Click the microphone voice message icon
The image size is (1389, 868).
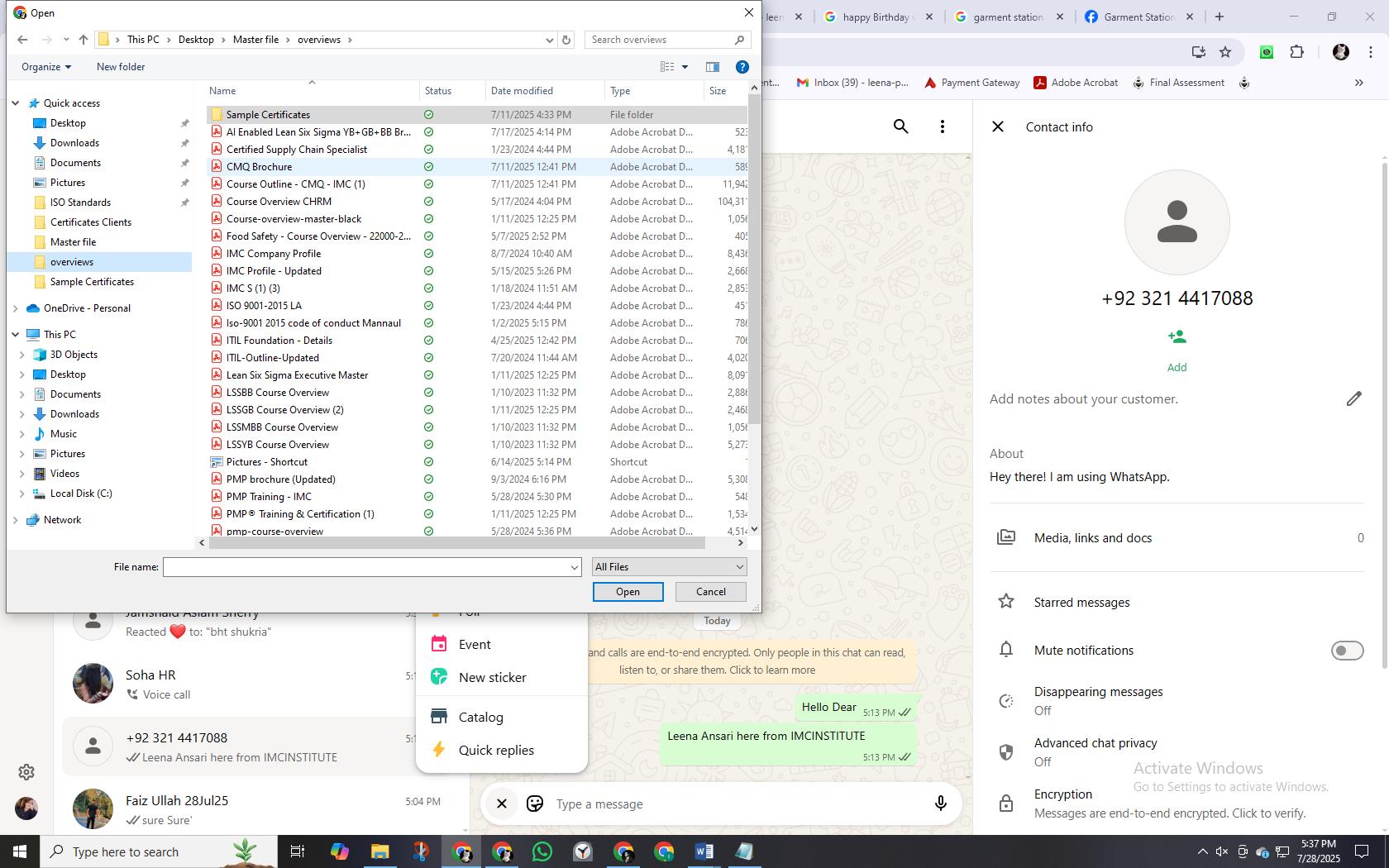940,804
